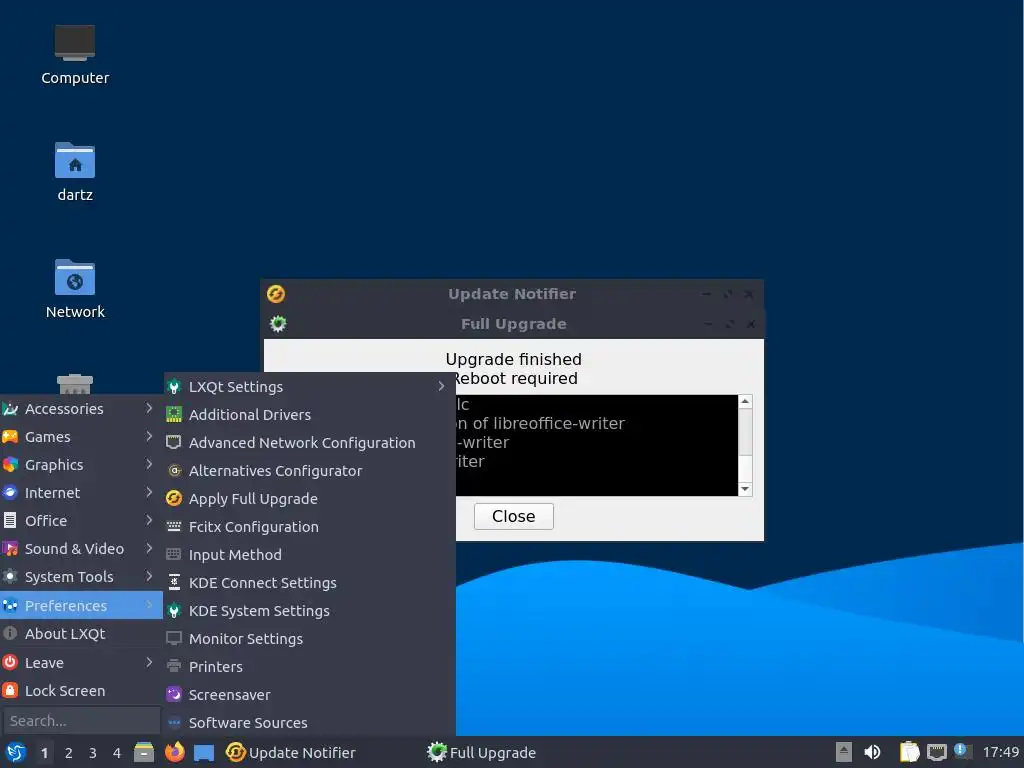Viewport: 1024px width, 768px height.
Task: Switch to virtual desktop 4
Action: [117, 753]
